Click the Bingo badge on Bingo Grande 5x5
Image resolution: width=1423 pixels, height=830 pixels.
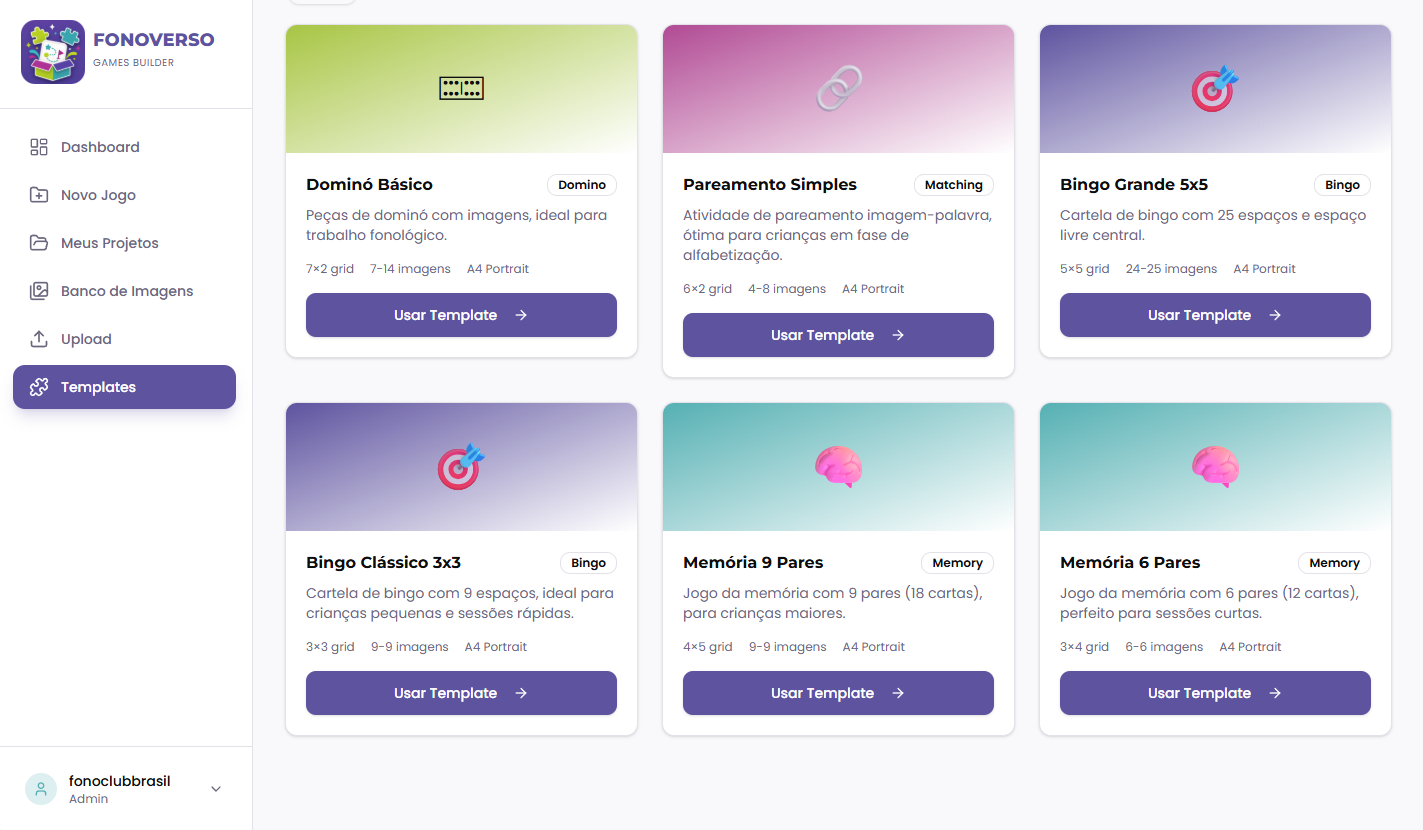(1342, 185)
